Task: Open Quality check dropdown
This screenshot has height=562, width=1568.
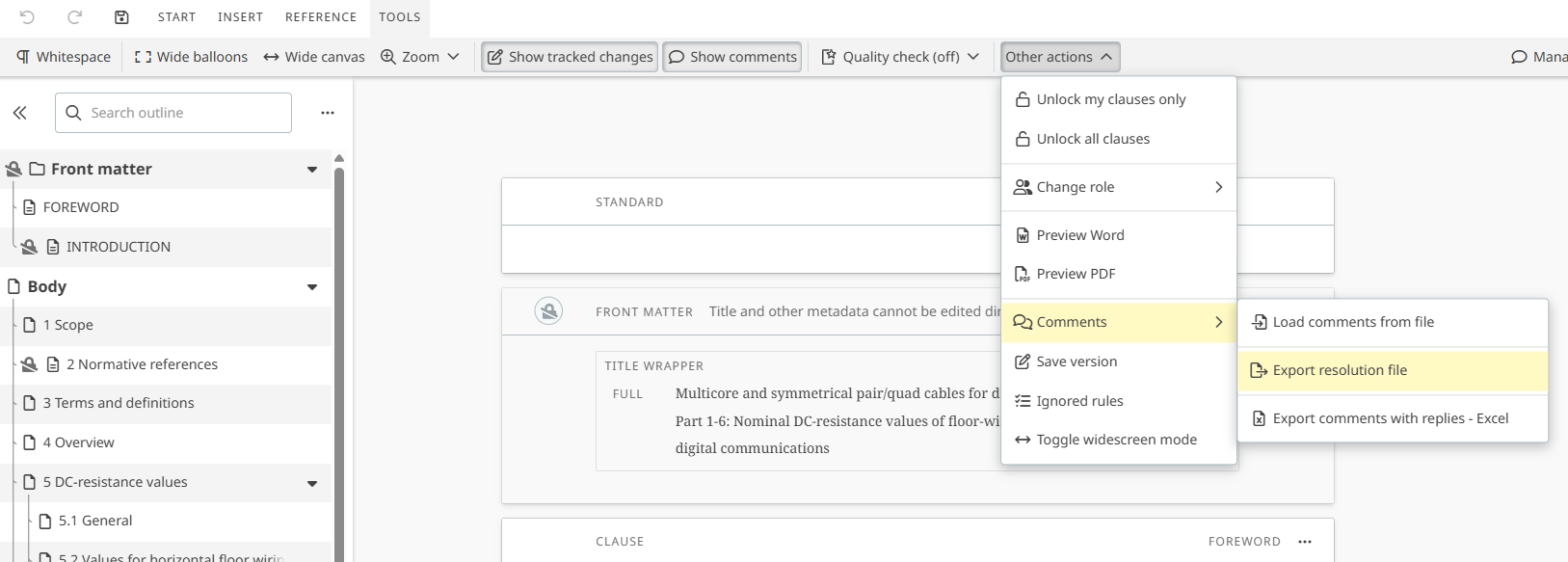Action: click(x=900, y=57)
